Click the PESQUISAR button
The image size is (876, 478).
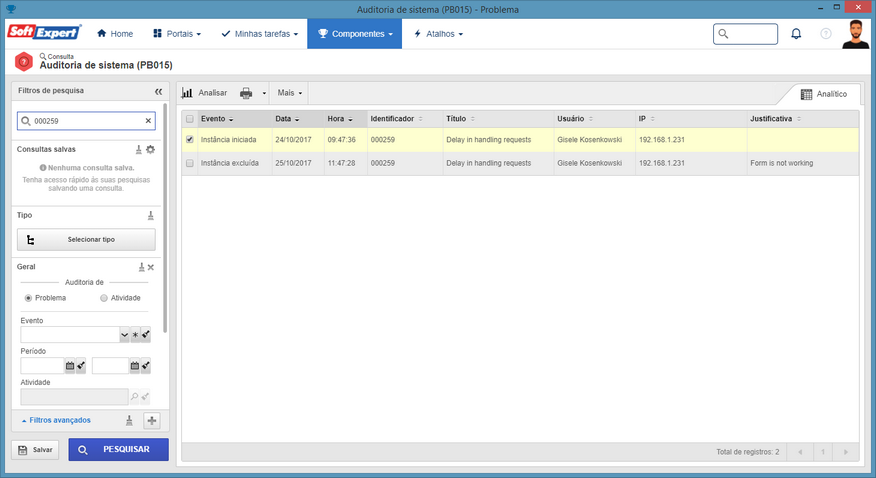(118, 450)
